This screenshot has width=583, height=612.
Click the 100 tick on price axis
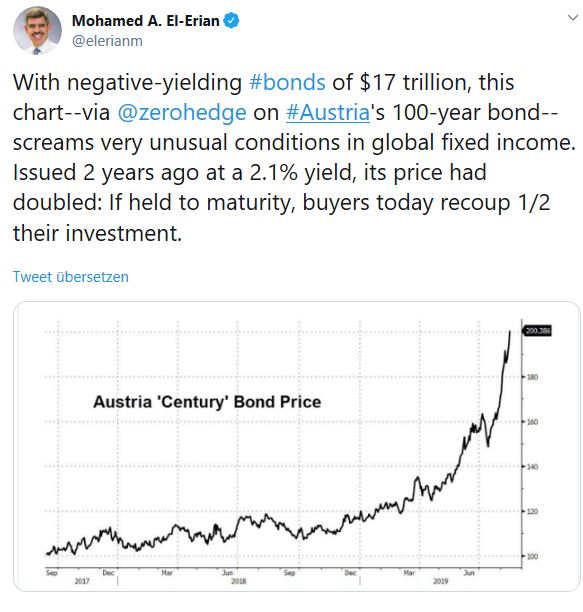point(532,556)
